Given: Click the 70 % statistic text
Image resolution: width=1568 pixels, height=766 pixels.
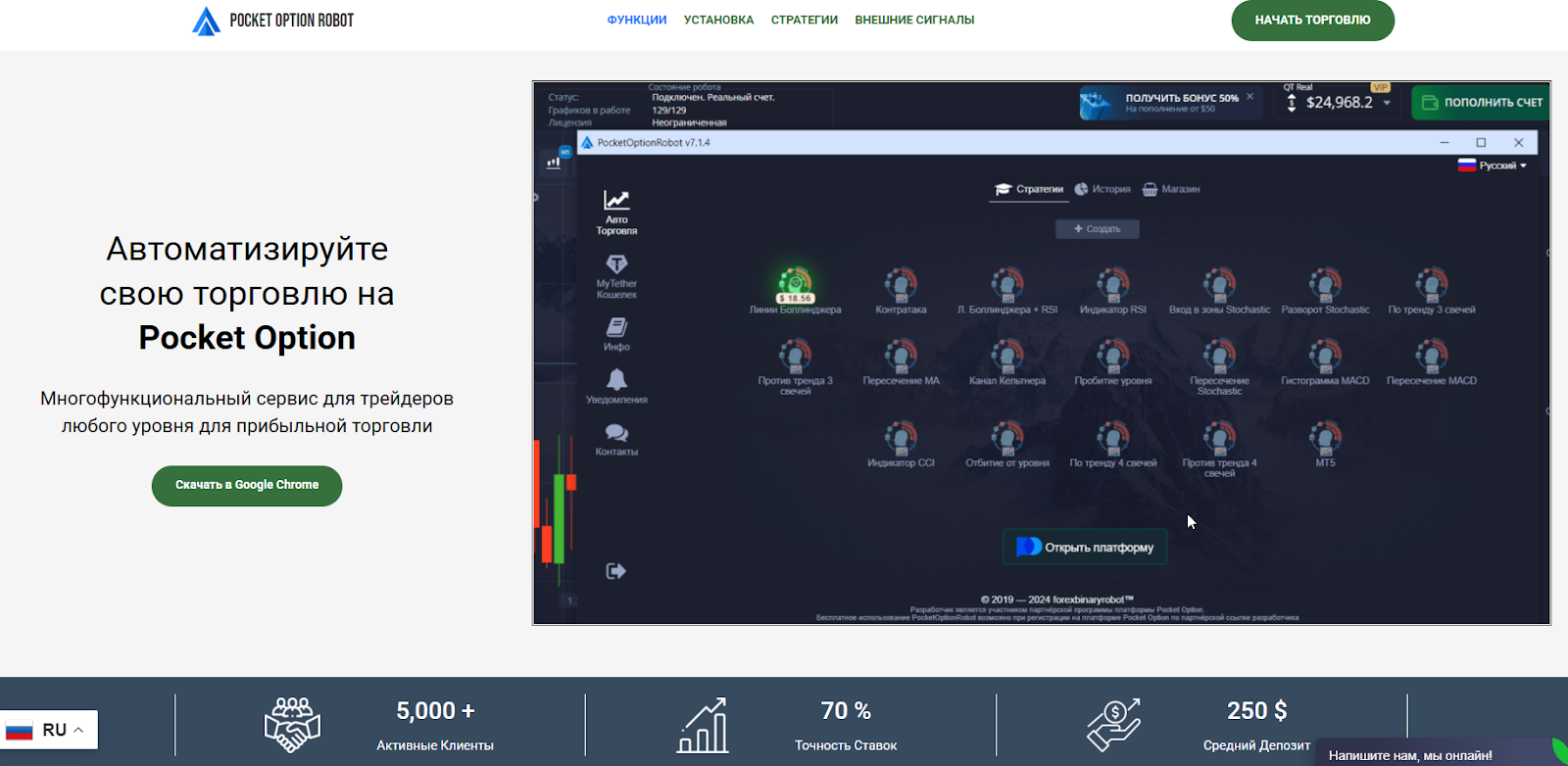Looking at the screenshot, I should (846, 711).
